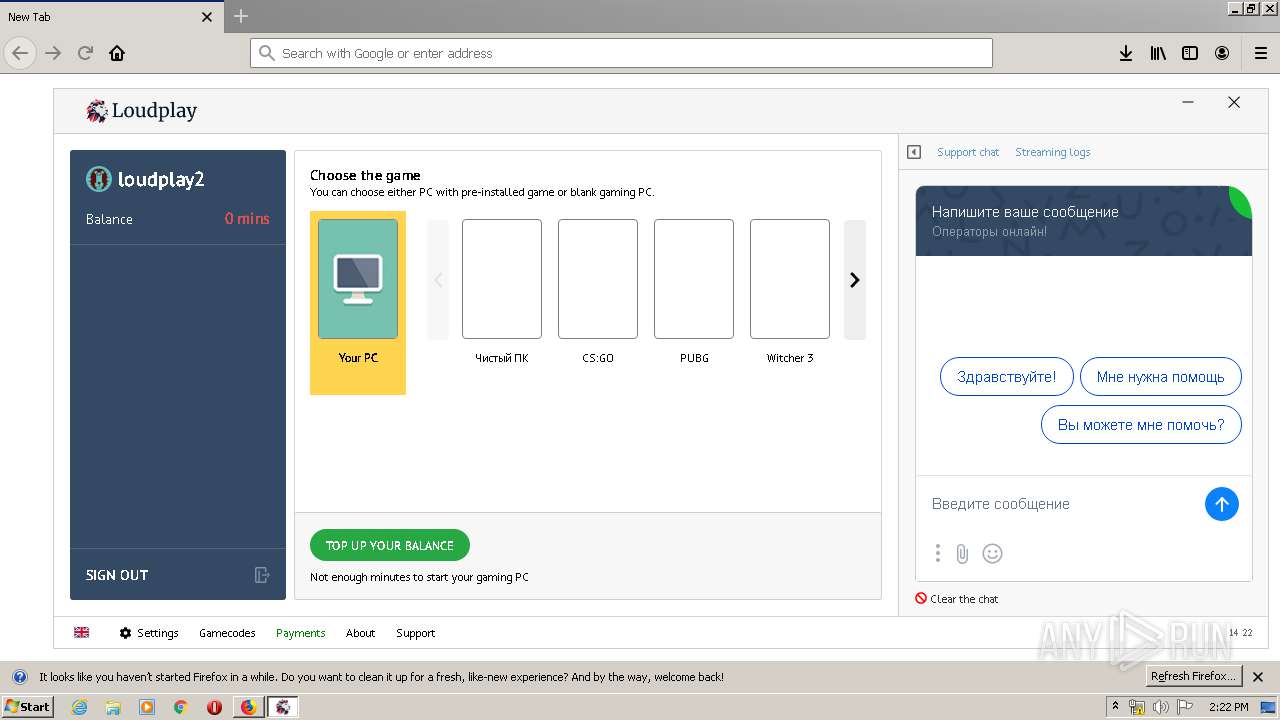Send quick reply Вы можете мне помочь?

coord(1141,425)
